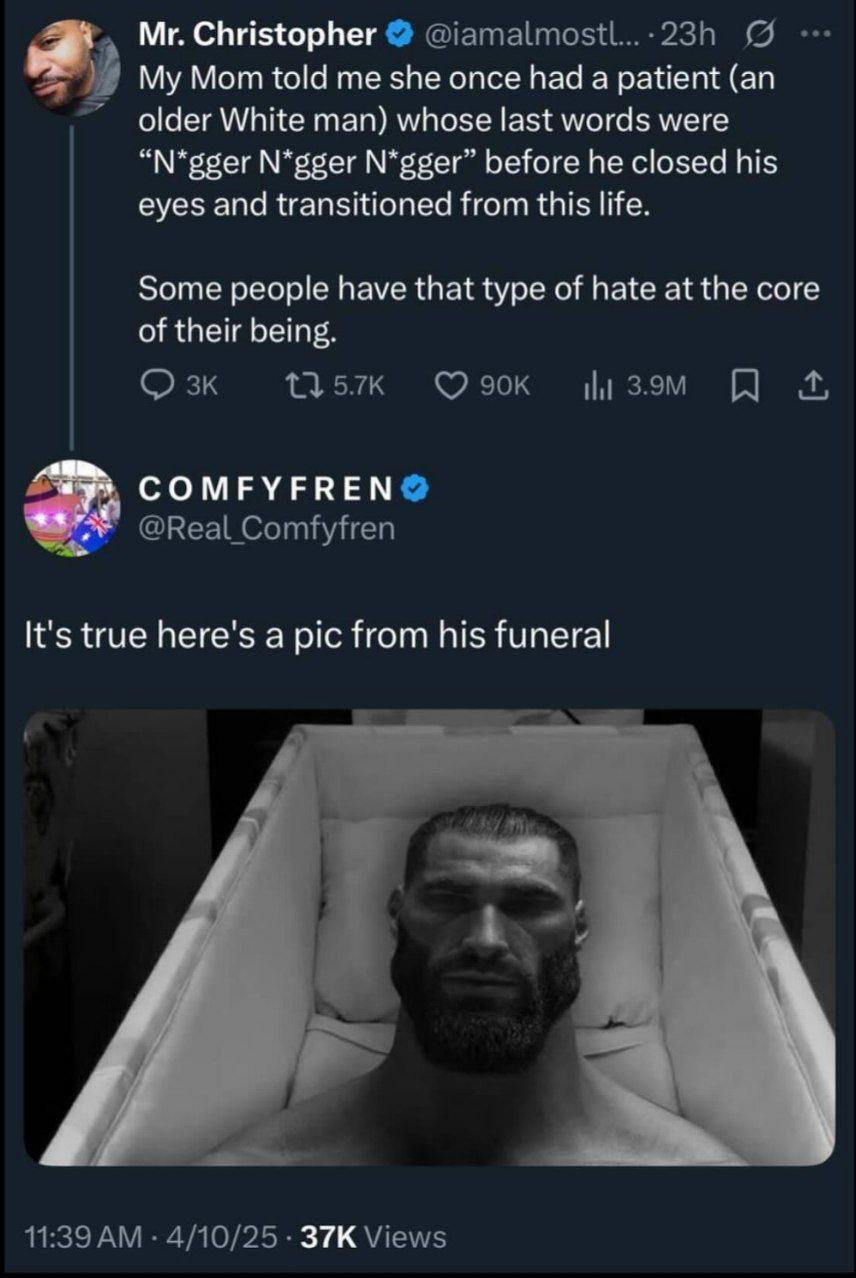Image resolution: width=856 pixels, height=1278 pixels.
Task: Open Mr. Christopher's profile picture
Action: 69,66
